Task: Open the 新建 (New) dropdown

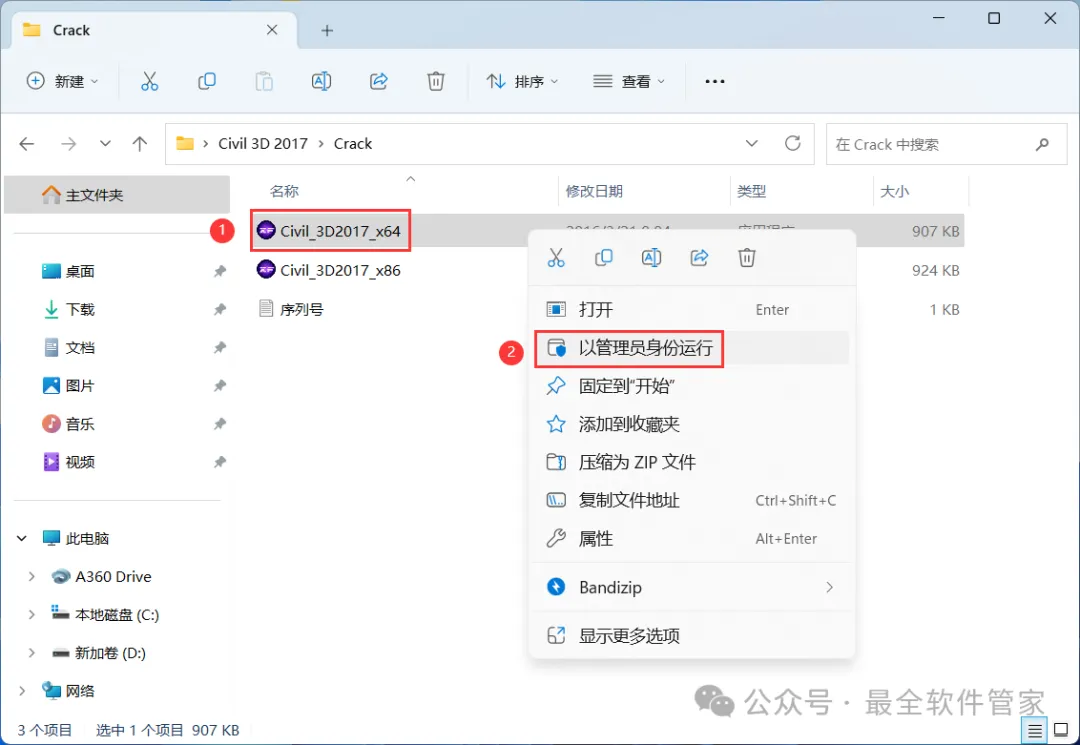Action: (63, 81)
